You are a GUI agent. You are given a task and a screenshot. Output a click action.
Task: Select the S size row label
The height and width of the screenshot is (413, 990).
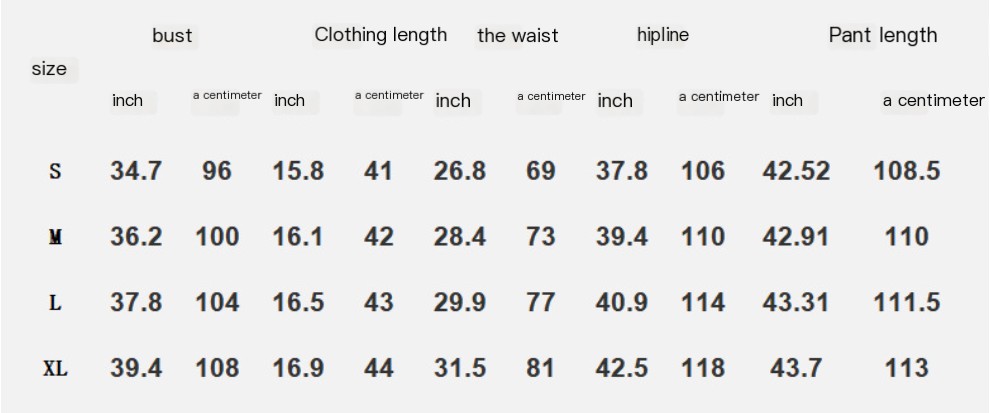[x=56, y=171]
